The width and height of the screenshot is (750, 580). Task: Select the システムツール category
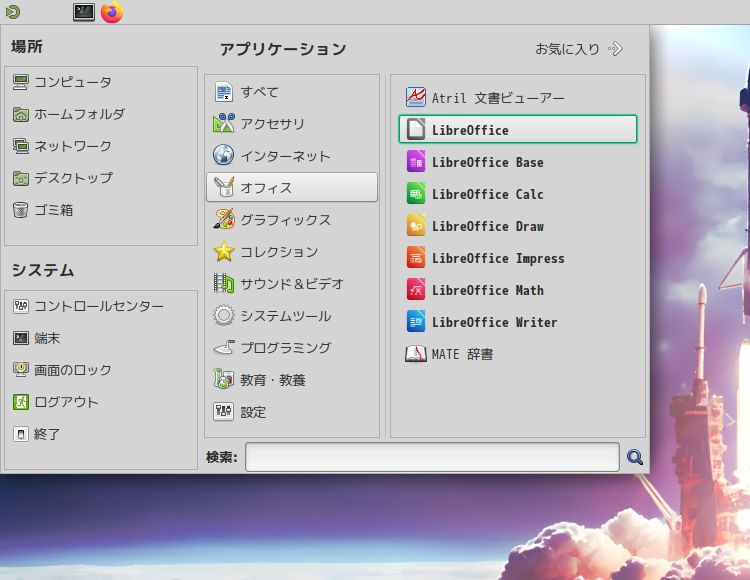click(292, 316)
